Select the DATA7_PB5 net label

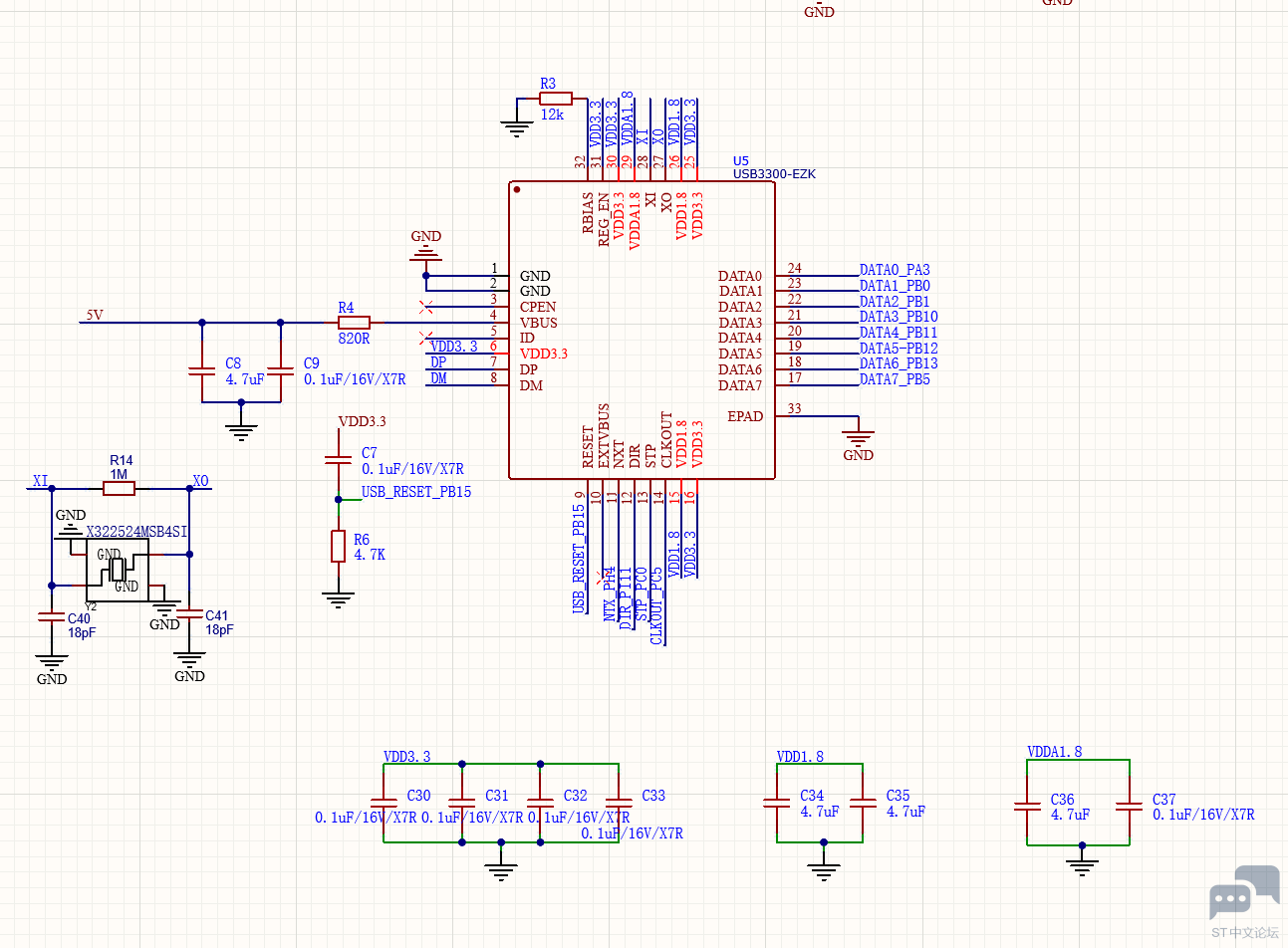coord(895,379)
